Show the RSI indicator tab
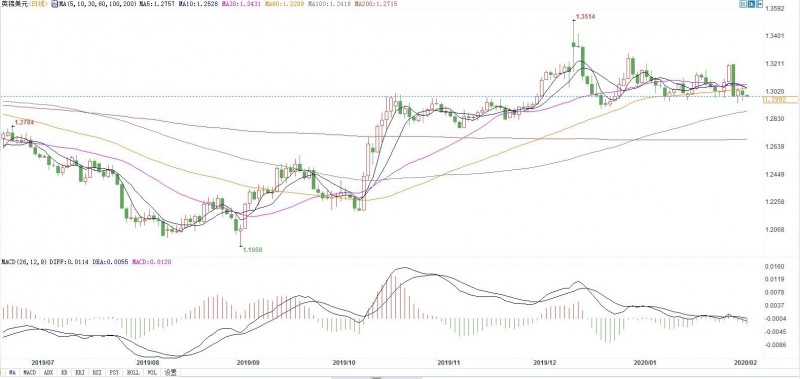 point(97,373)
